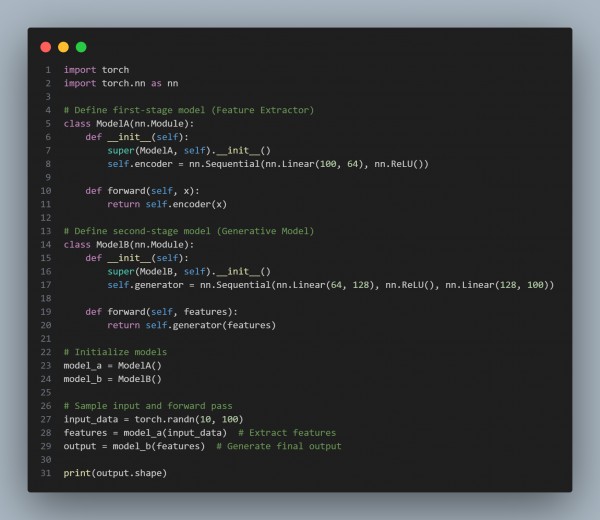
Task: Click 'return self.encoder(x)' line
Action: 167,204
